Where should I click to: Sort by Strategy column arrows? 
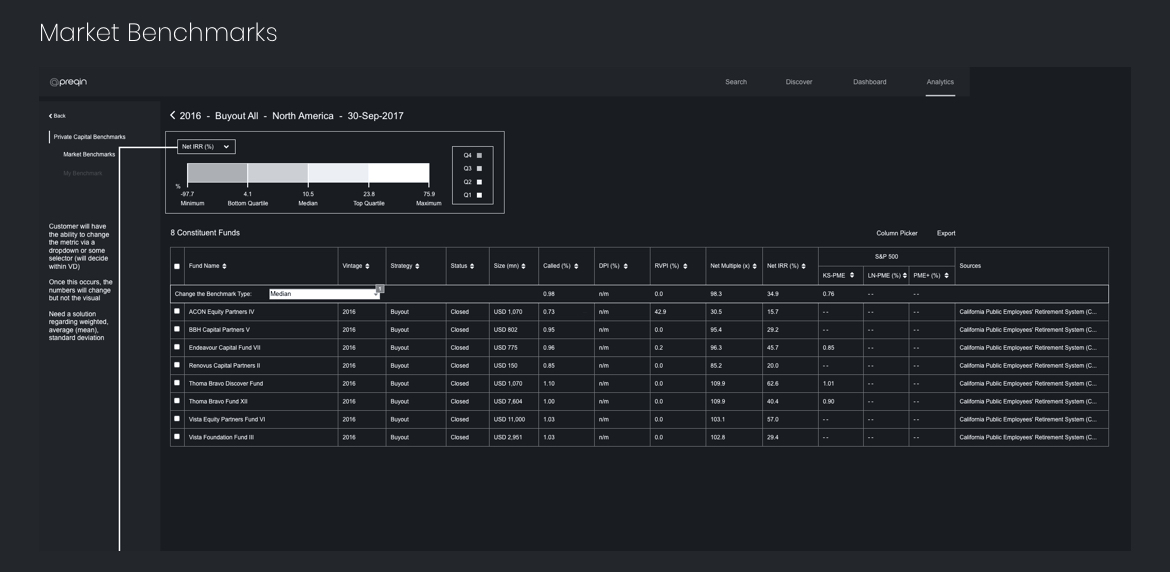click(417, 266)
